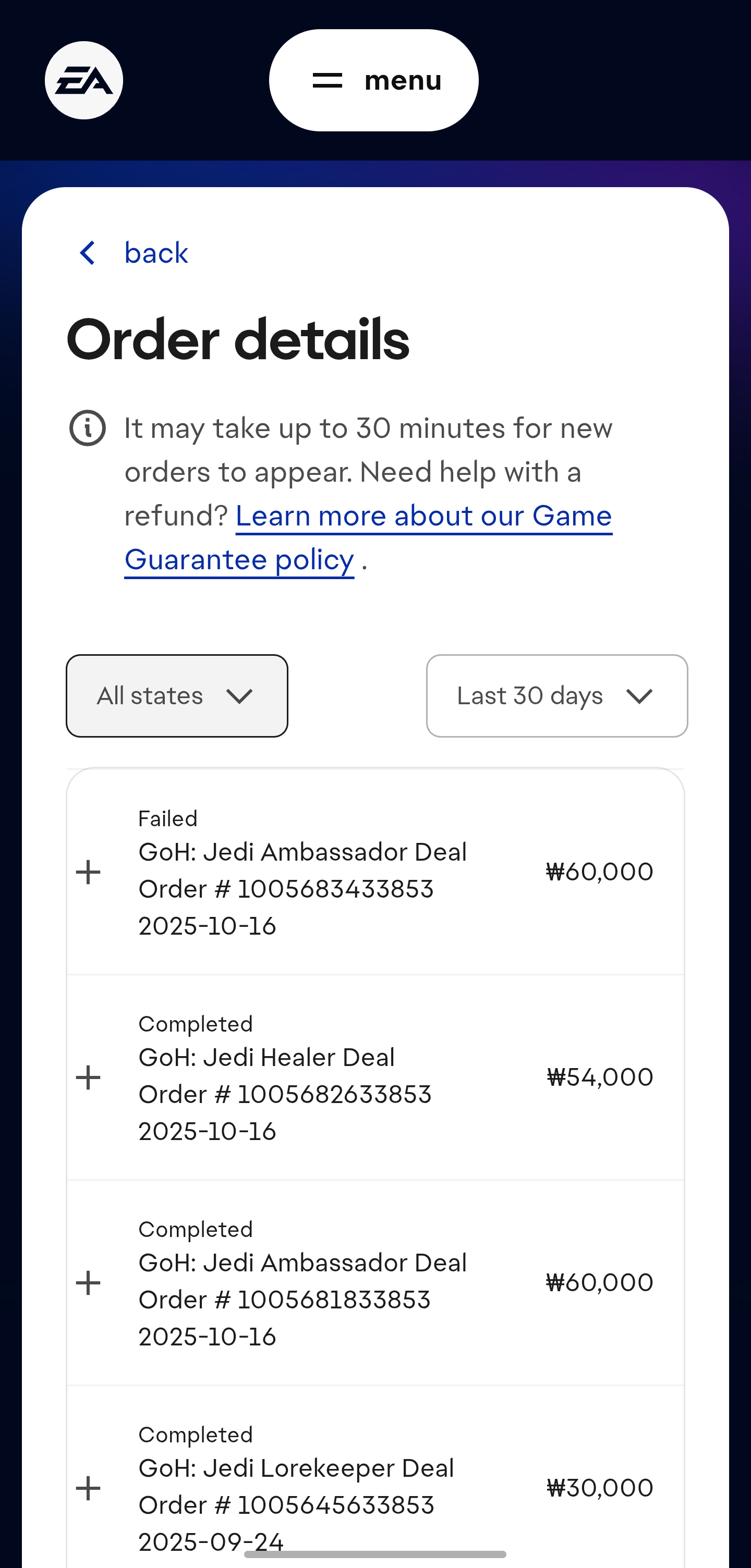Viewport: 751px width, 1568px height.
Task: Expand the Jedi Lorekeeper Deal order
Action: pos(88,1488)
